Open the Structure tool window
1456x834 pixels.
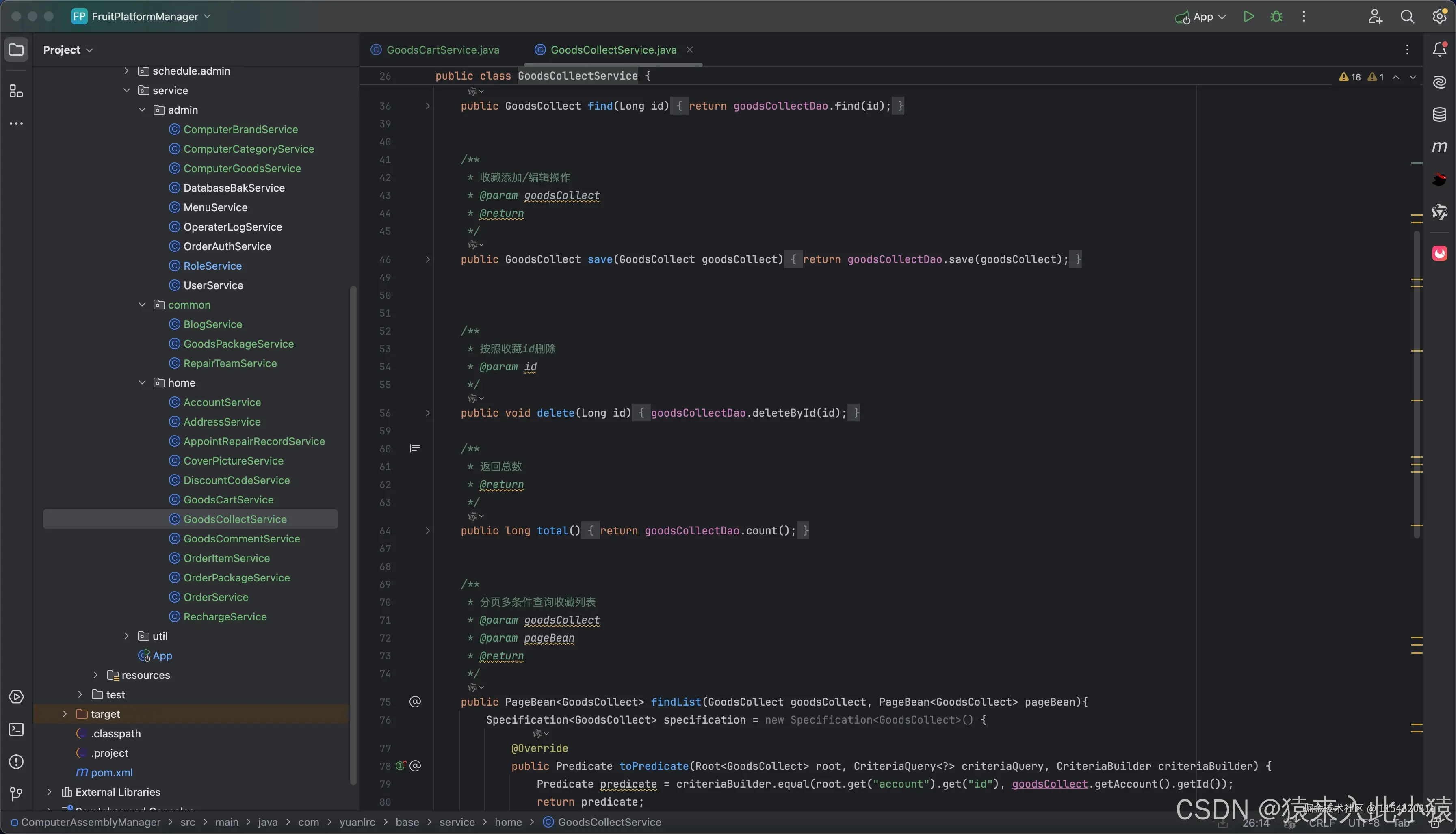point(16,92)
